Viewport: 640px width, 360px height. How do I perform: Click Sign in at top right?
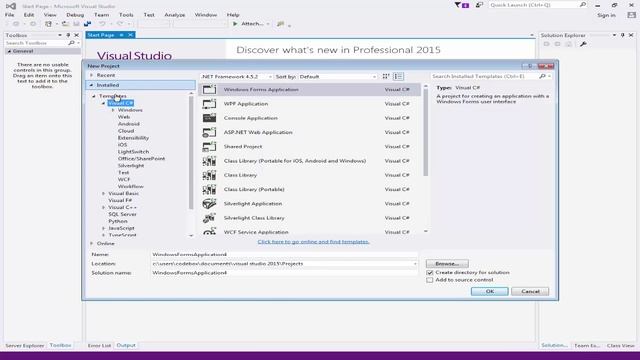click(x=606, y=15)
